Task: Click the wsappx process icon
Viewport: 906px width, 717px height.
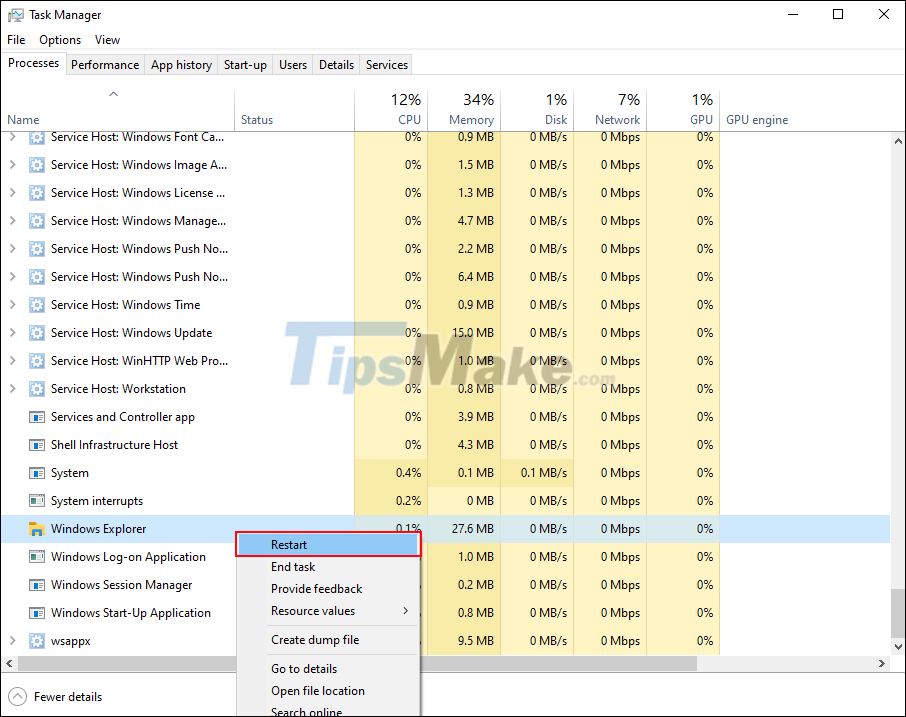Action: pos(36,640)
